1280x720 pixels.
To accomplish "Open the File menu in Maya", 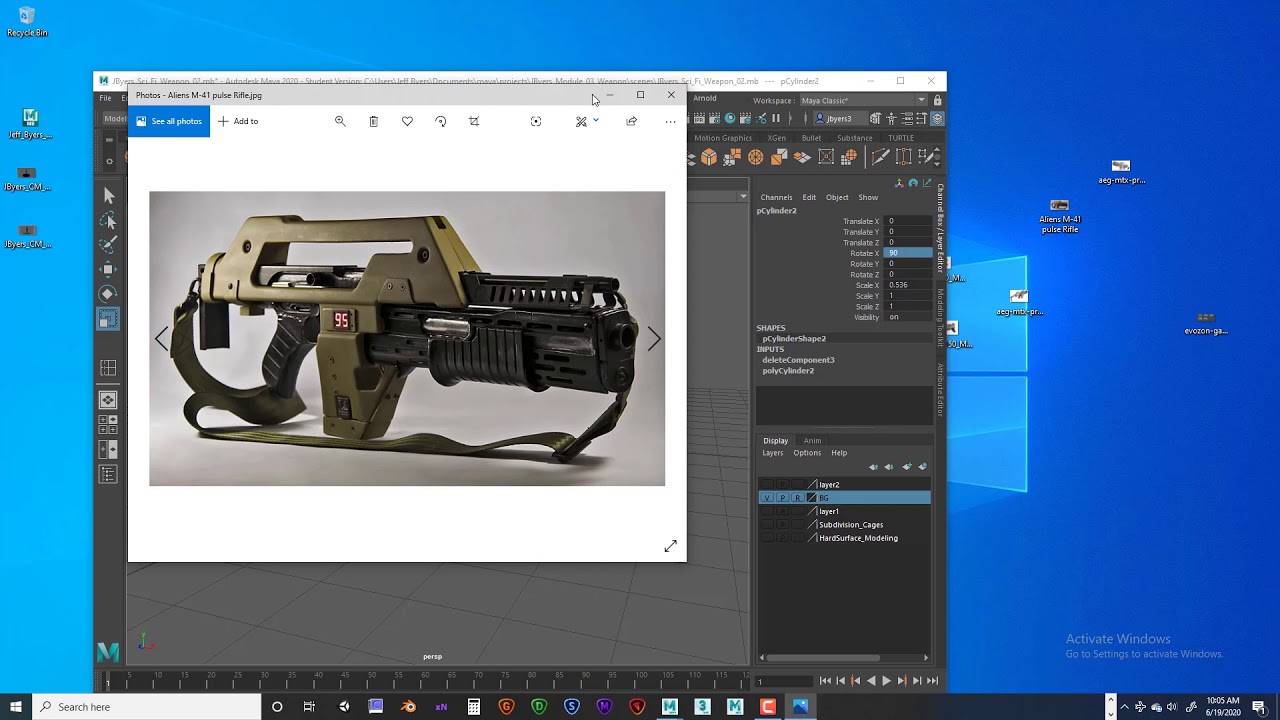I will tap(105, 98).
